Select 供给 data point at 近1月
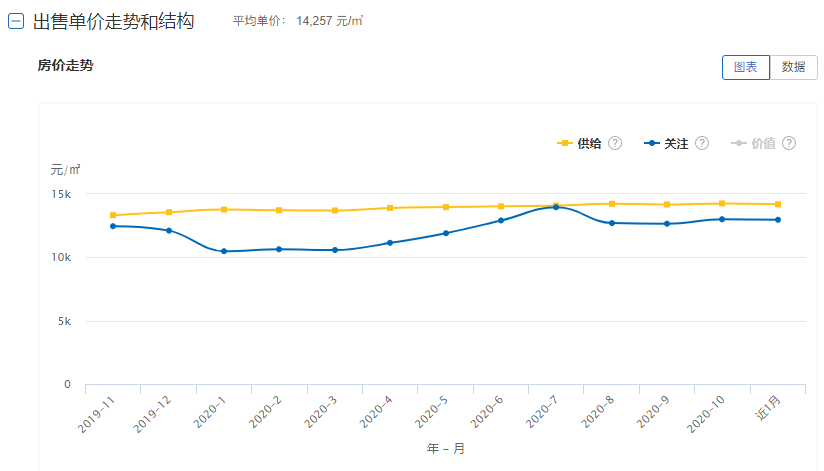Viewport: 824px width, 471px height. [x=778, y=204]
